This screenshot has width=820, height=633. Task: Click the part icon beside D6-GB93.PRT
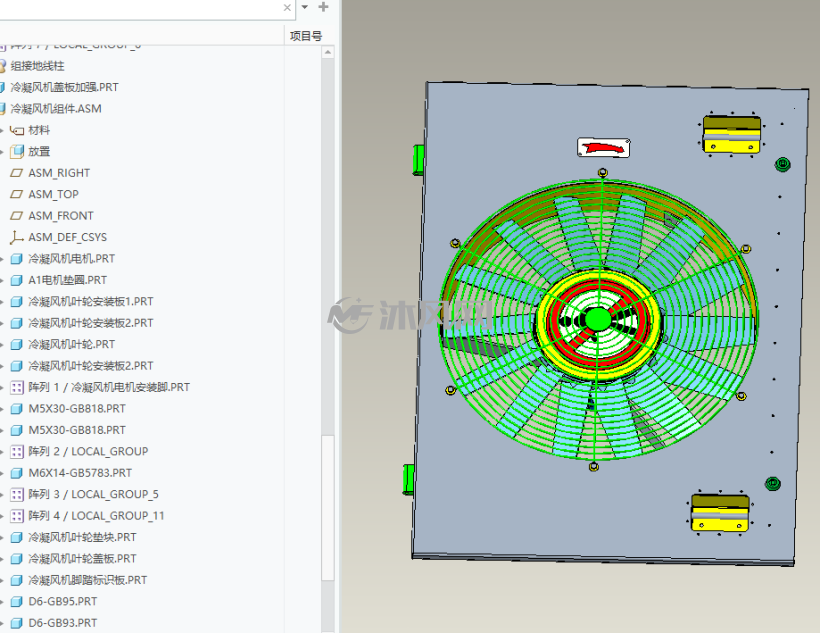click(17, 623)
